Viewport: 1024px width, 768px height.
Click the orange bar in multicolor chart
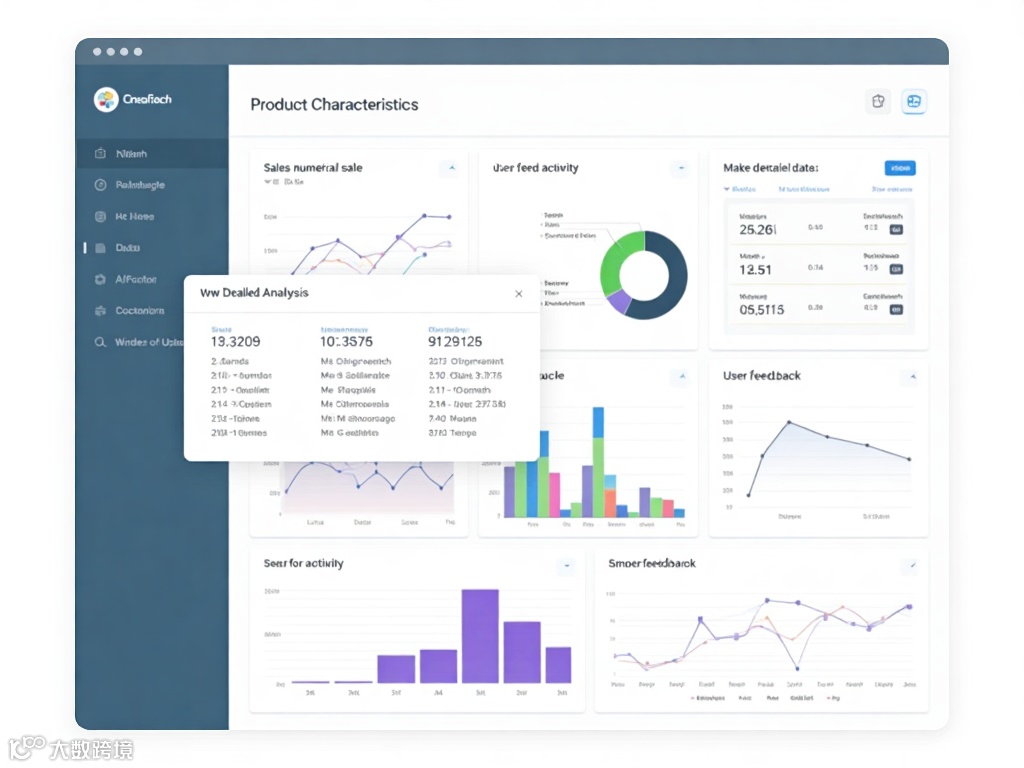[610, 503]
